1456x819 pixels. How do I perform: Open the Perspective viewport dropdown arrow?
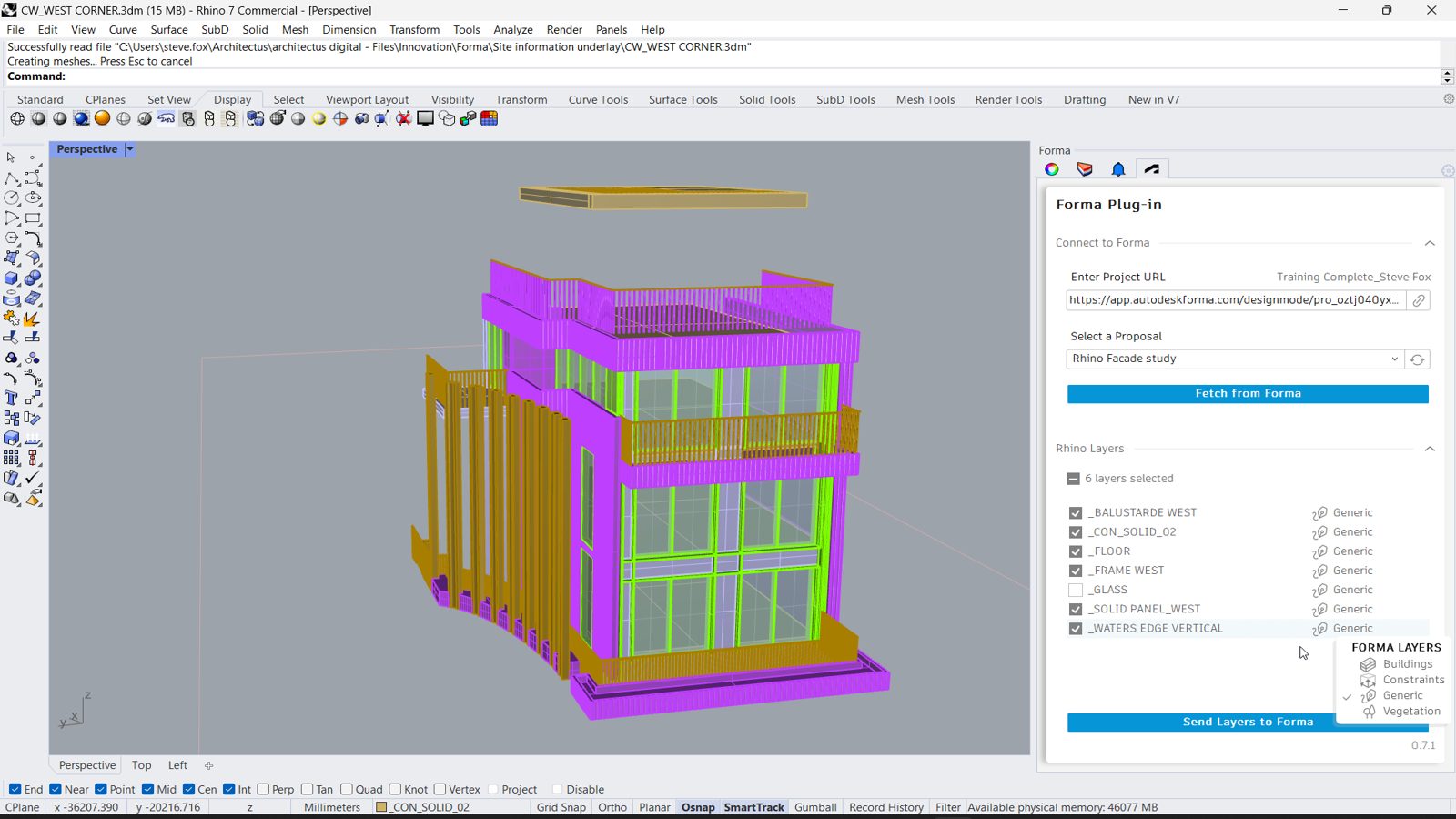click(129, 149)
